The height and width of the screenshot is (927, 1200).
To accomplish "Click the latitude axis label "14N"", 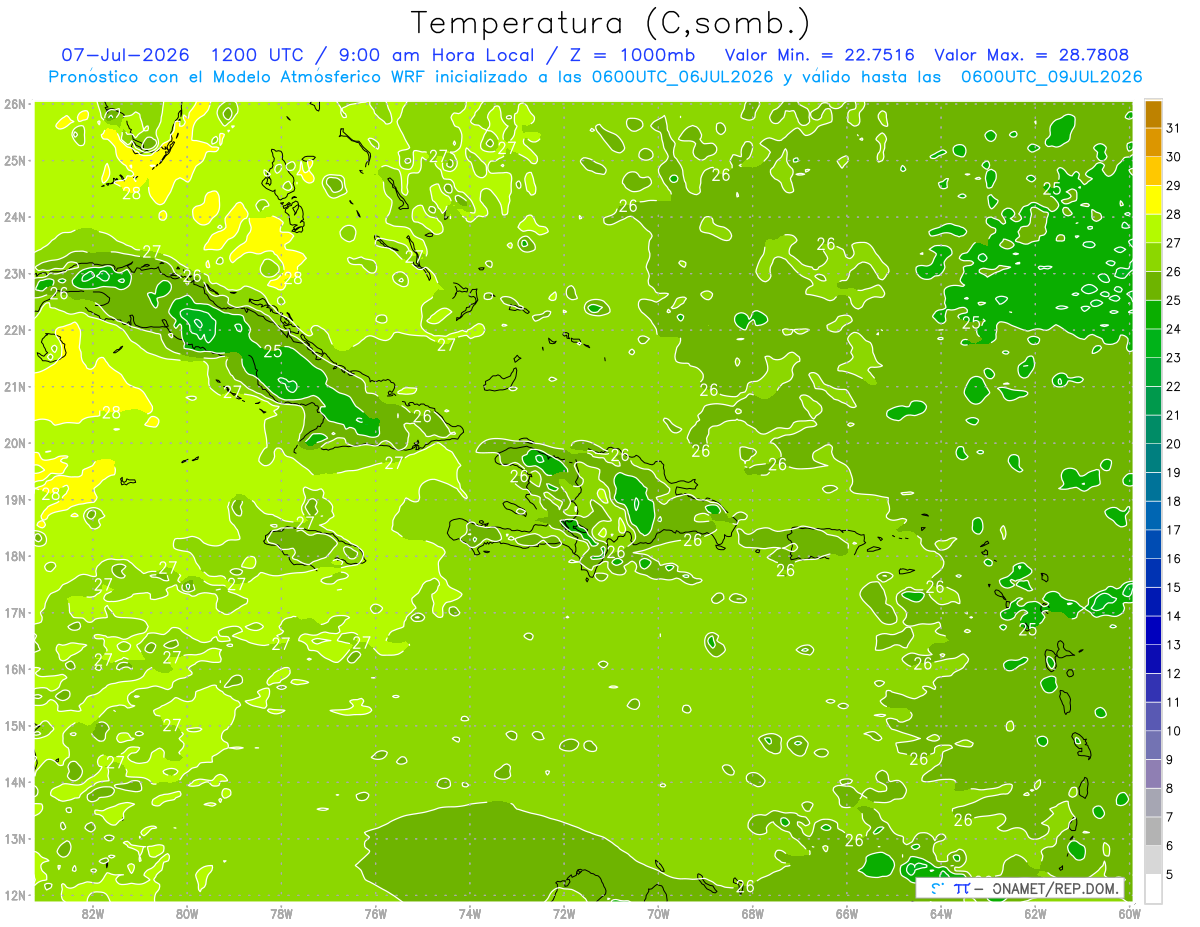I will 15,782.
